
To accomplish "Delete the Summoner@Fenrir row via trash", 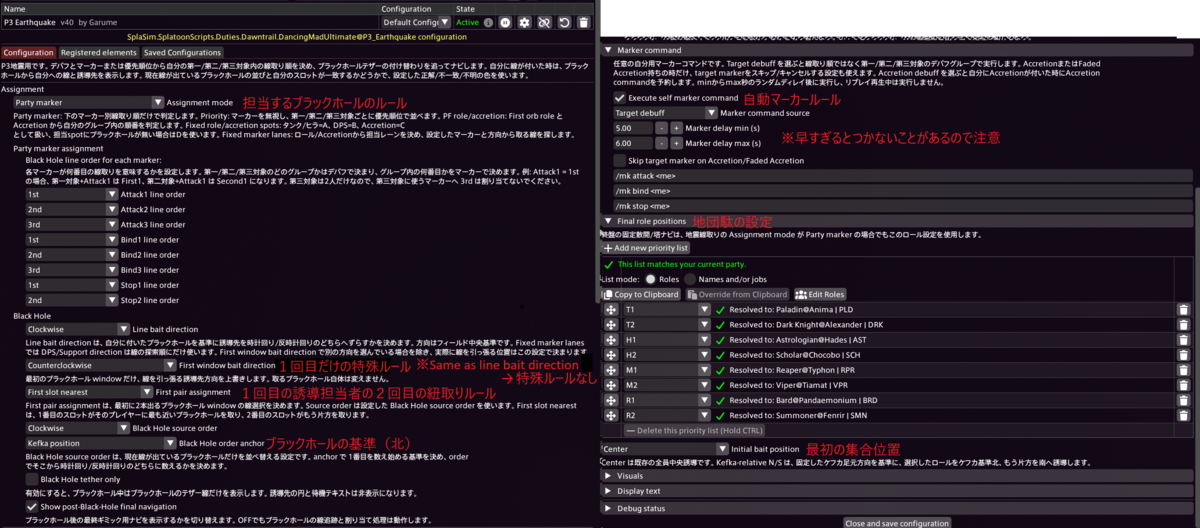I will tap(1184, 414).
